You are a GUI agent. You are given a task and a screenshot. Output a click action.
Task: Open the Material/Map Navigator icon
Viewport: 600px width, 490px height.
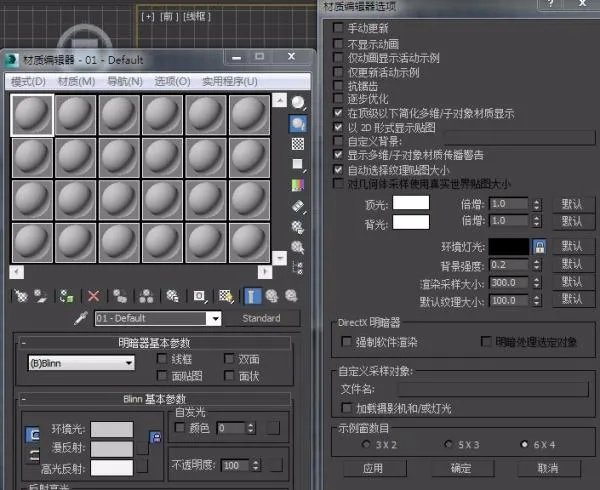(298, 268)
